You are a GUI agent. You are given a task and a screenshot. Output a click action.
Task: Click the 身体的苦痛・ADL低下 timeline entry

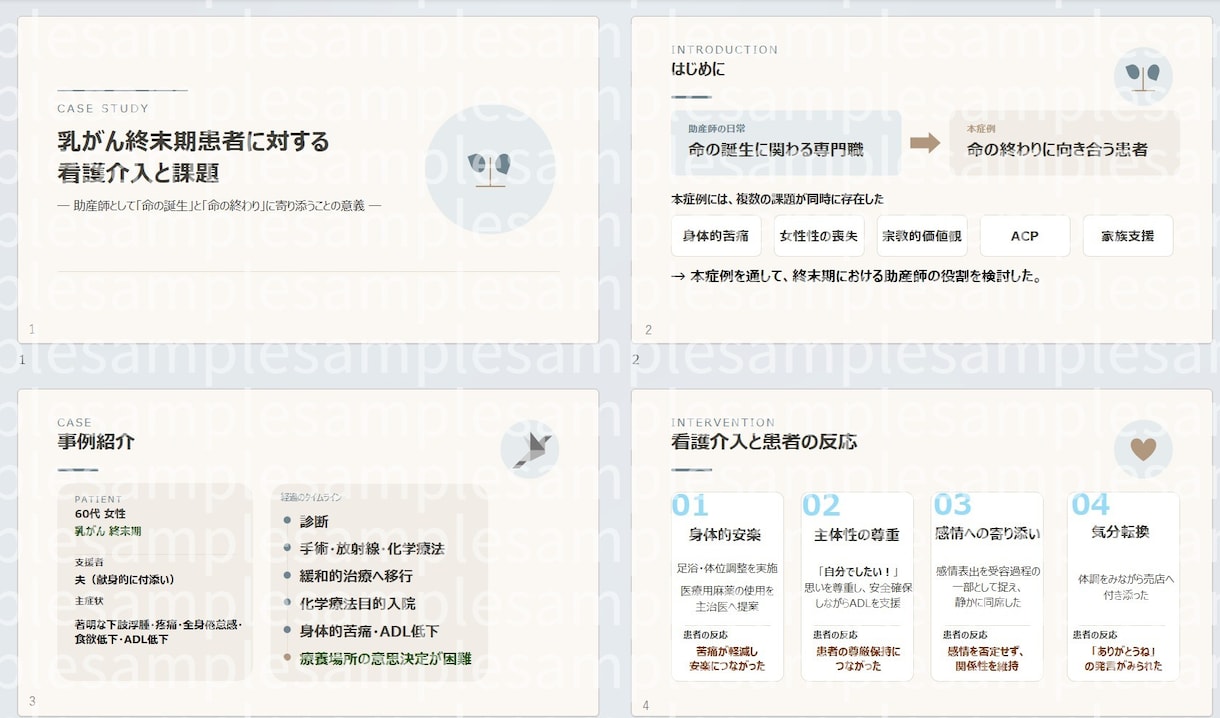[x=369, y=631]
